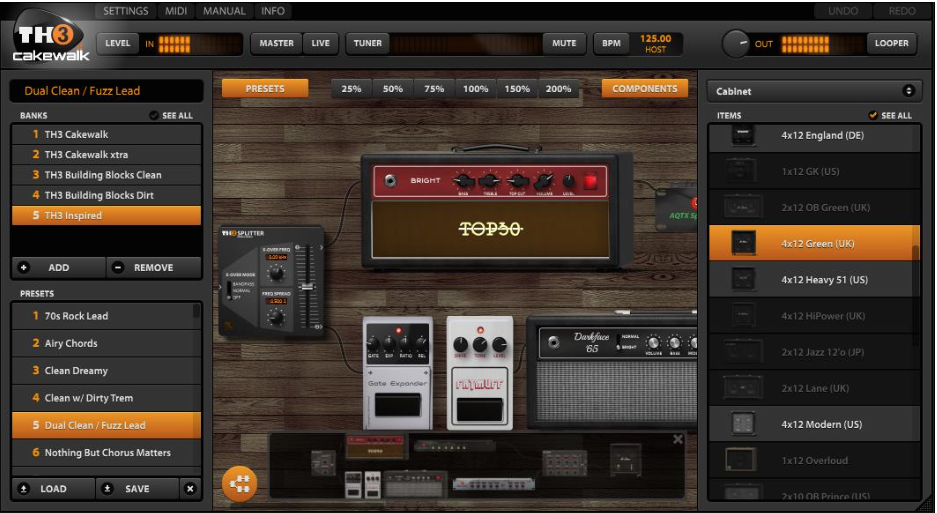Screen dimensions: 937x513
Task: Set zoom to 200%
Action: (558, 88)
